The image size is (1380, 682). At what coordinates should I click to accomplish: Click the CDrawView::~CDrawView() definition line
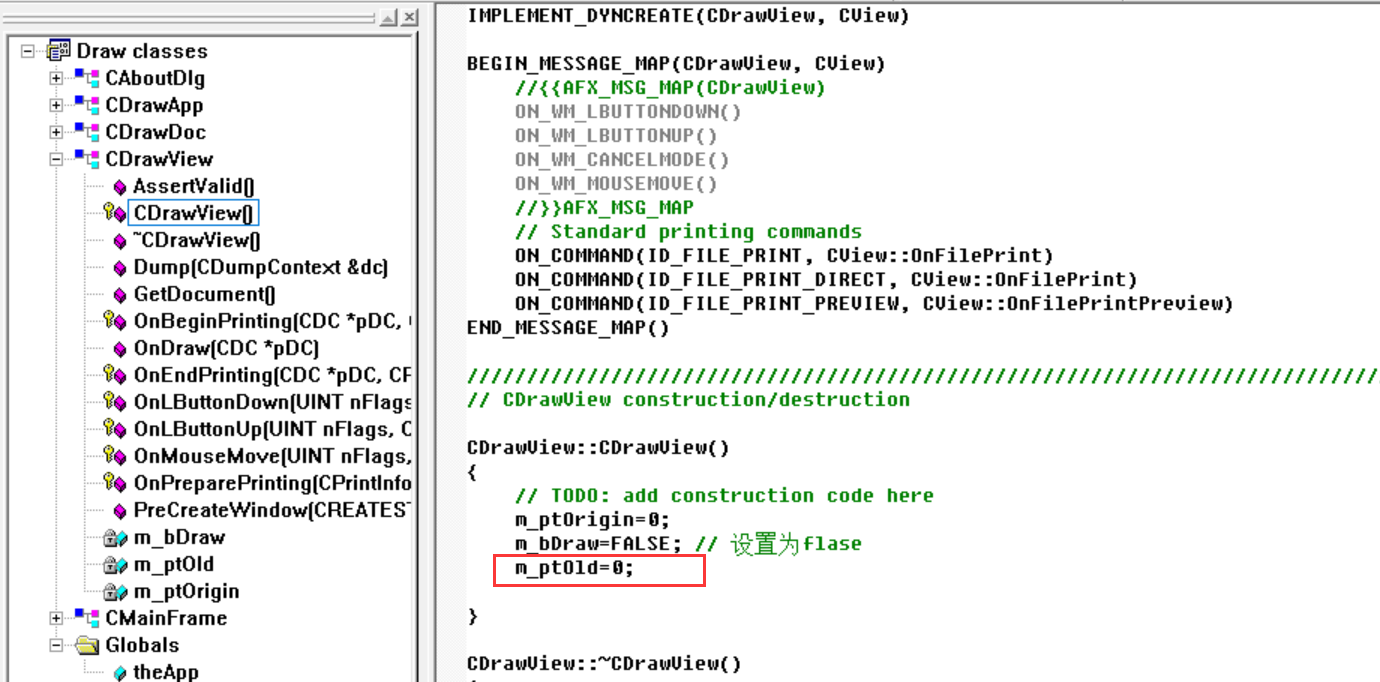coord(604,664)
